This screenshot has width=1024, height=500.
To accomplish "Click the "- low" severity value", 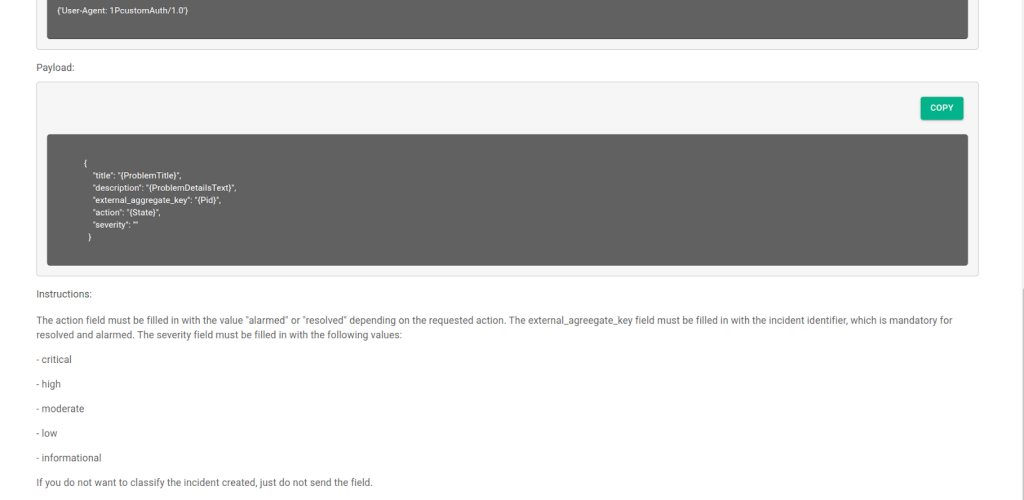I will click(47, 433).
